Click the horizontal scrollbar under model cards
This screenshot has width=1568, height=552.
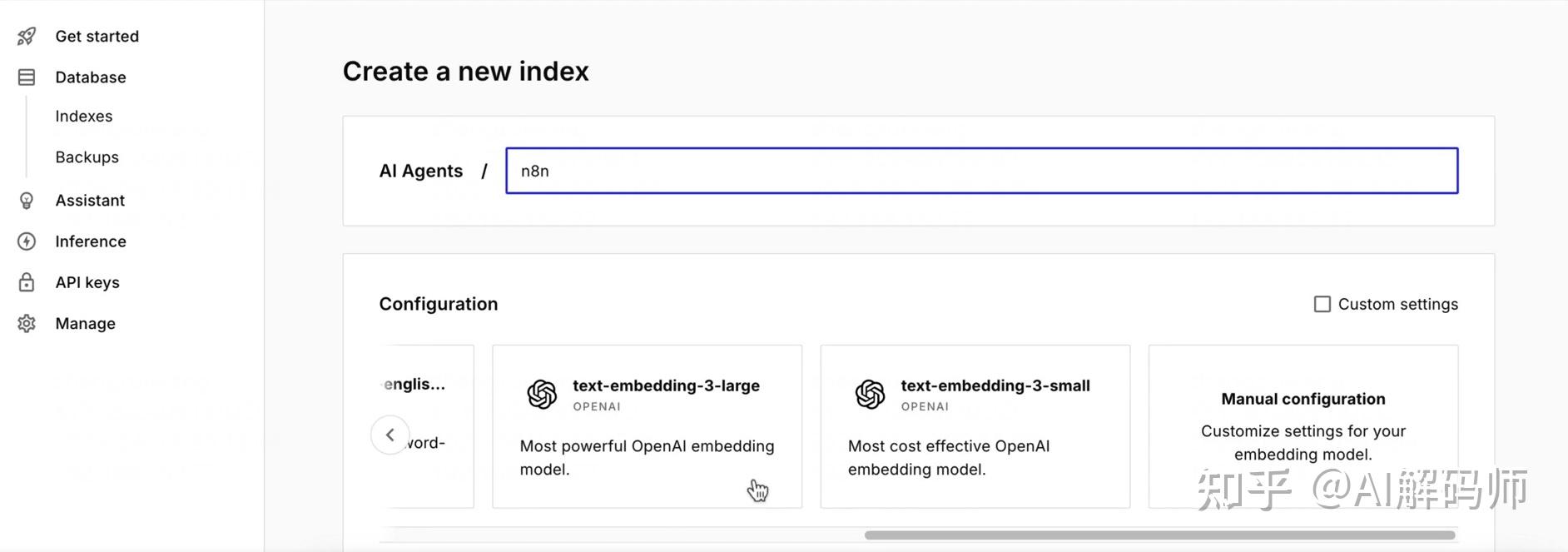pyautogui.click(x=1159, y=535)
